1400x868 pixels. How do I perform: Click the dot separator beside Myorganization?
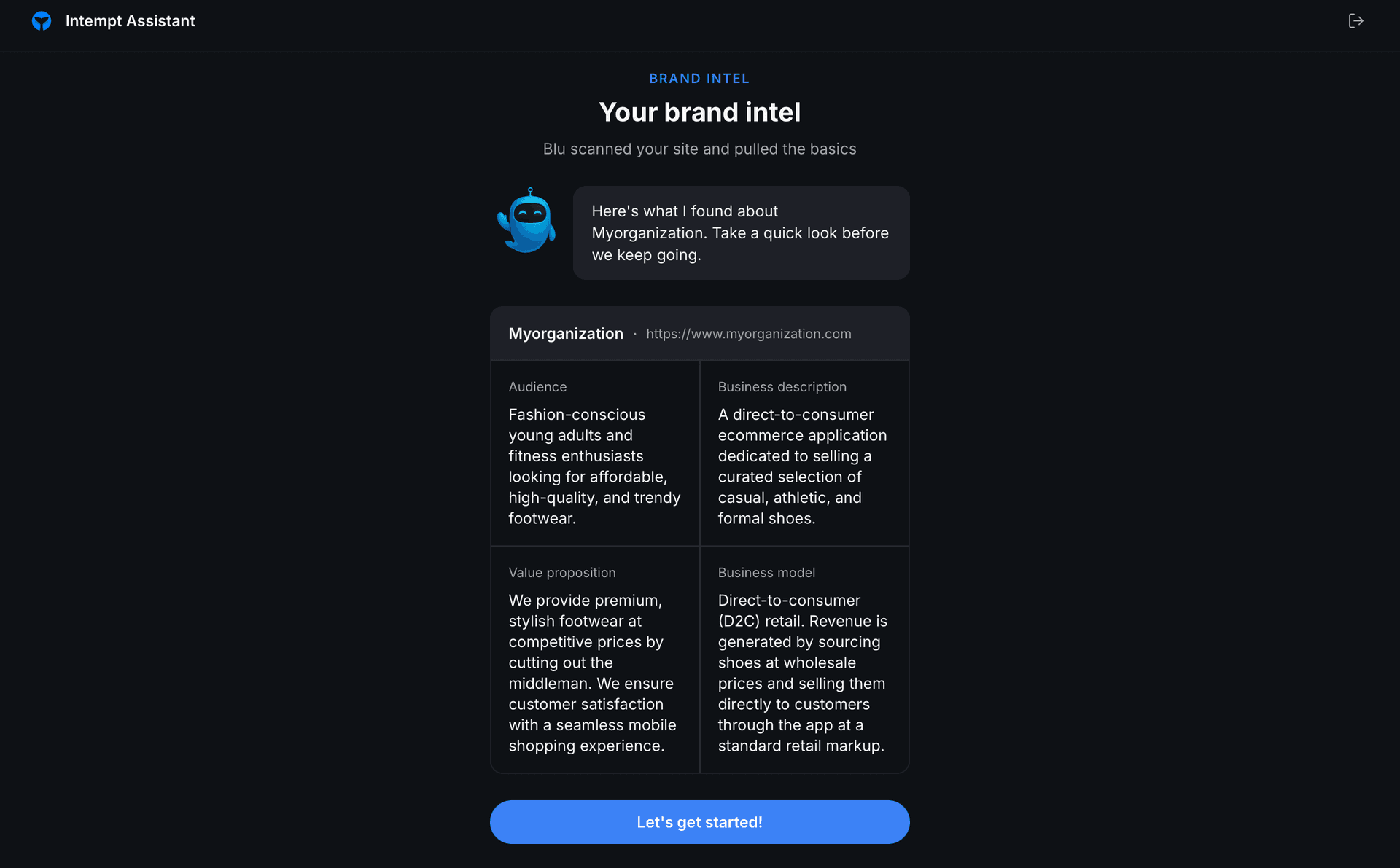pos(635,334)
